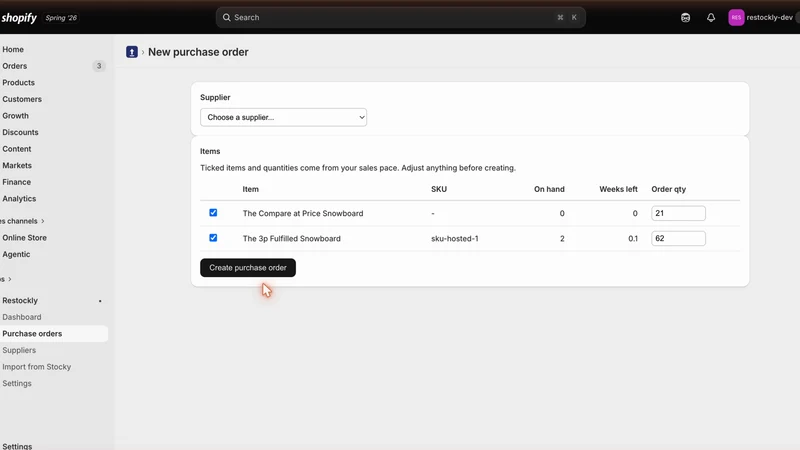Open Restockly Dashboard

click(x=21, y=317)
